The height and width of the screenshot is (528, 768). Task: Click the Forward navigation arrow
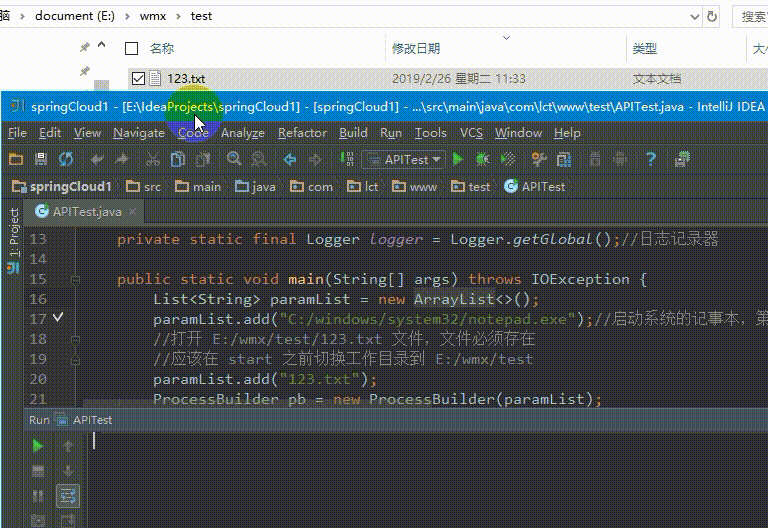[315, 159]
